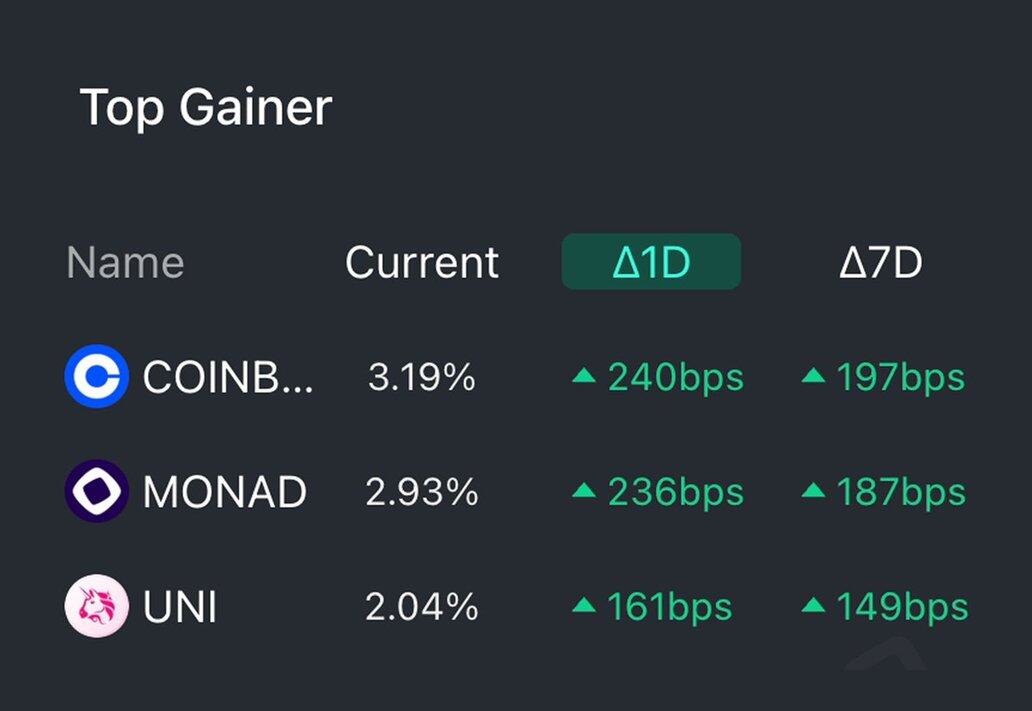Click Coinbase current value 3.19%
The width and height of the screenshot is (1032, 711).
pyautogui.click(x=421, y=378)
